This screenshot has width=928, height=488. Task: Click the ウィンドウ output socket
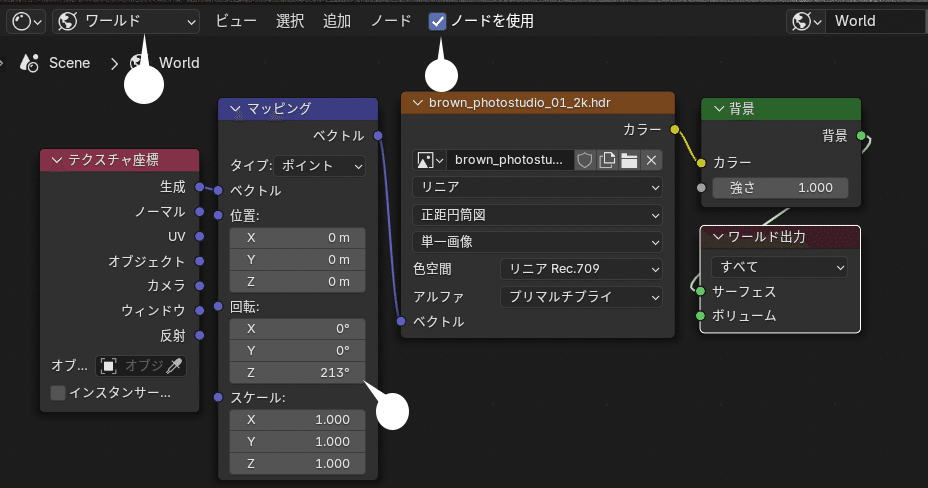199,311
